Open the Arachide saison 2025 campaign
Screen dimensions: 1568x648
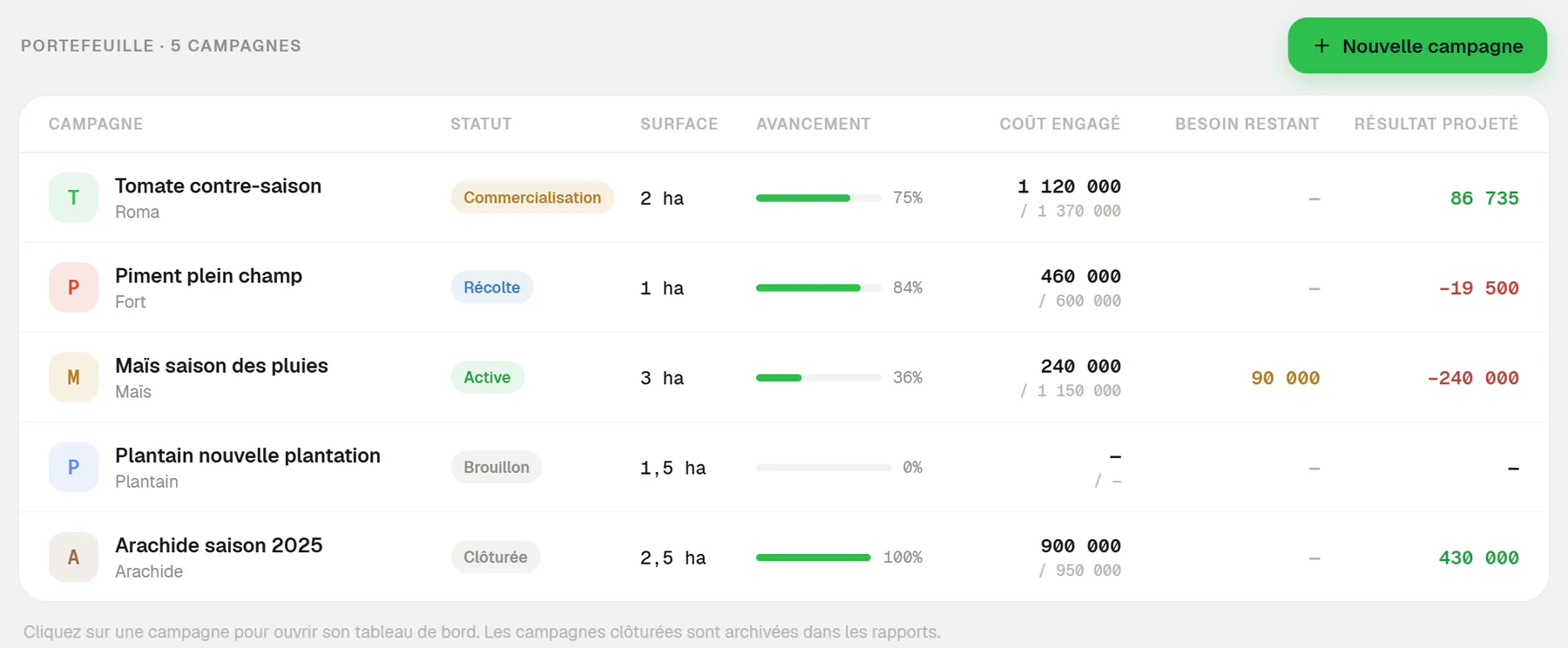point(784,557)
